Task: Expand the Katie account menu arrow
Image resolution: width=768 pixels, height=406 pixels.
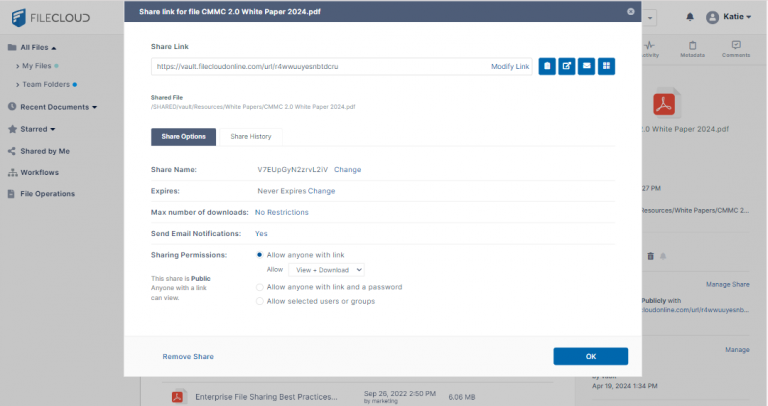Action: click(x=749, y=17)
